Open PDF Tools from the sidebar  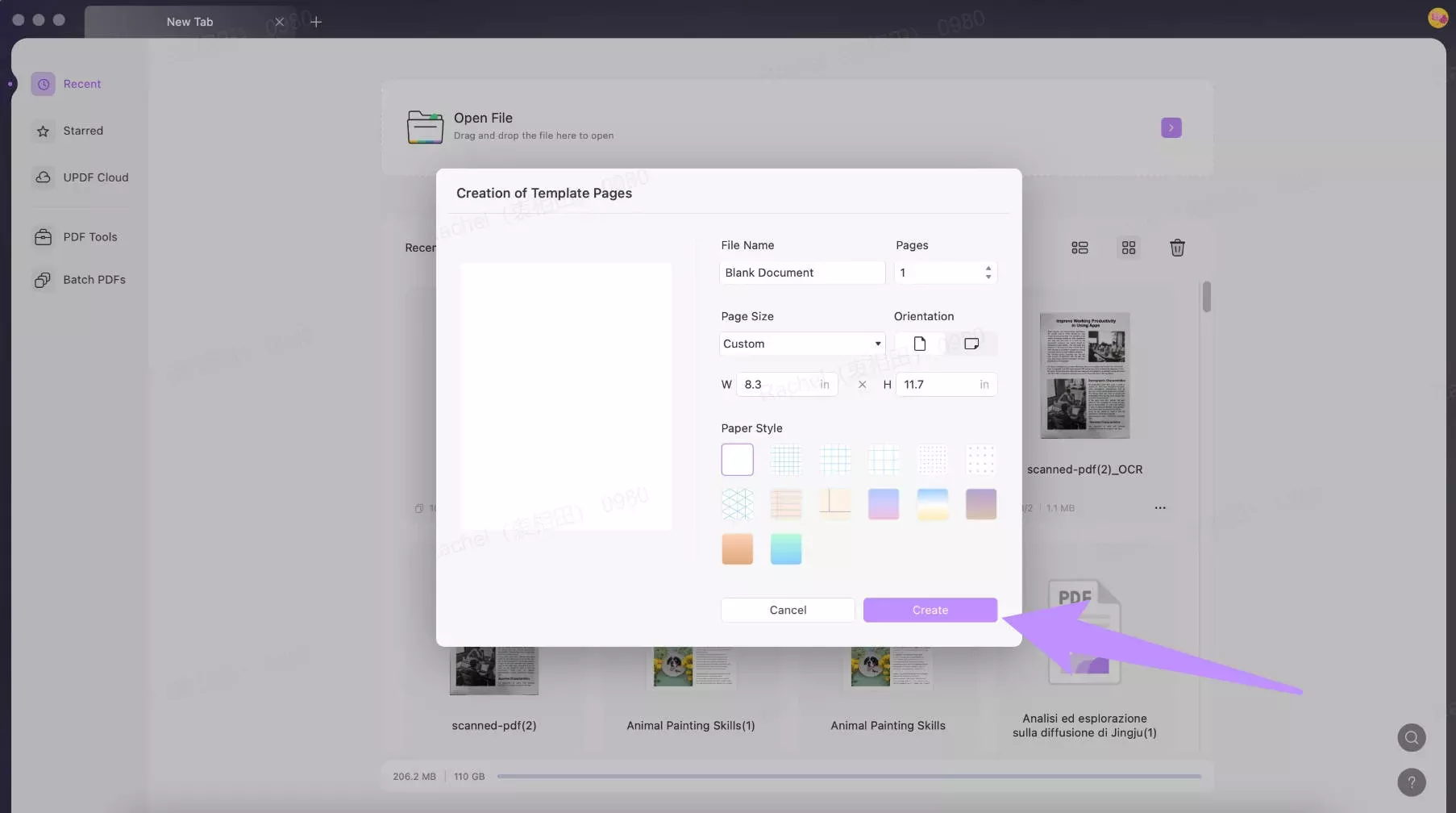pyautogui.click(x=76, y=237)
